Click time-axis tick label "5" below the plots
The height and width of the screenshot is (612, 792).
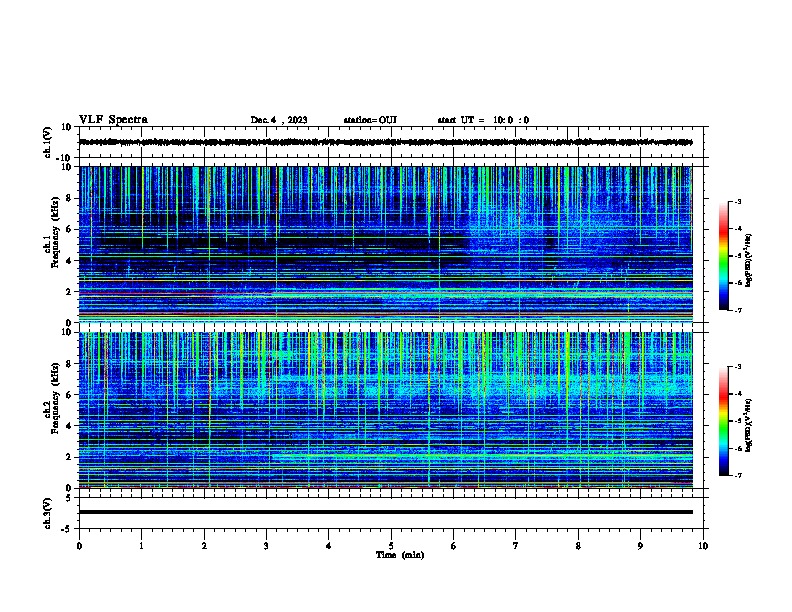(x=391, y=546)
